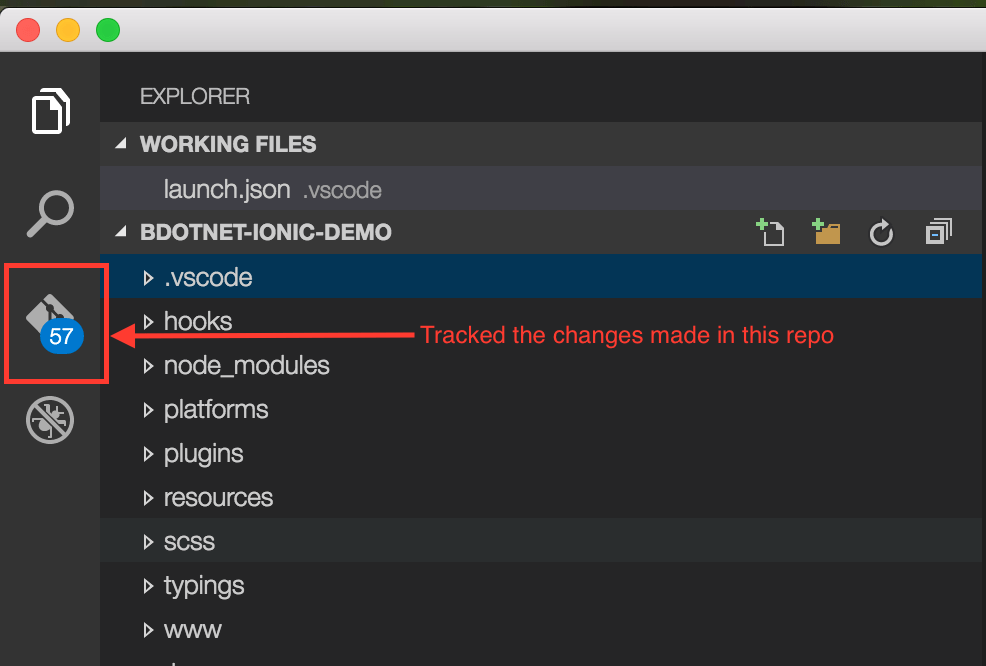Viewport: 986px width, 666px height.
Task: Expand the node_modules folder
Action: pos(246,365)
